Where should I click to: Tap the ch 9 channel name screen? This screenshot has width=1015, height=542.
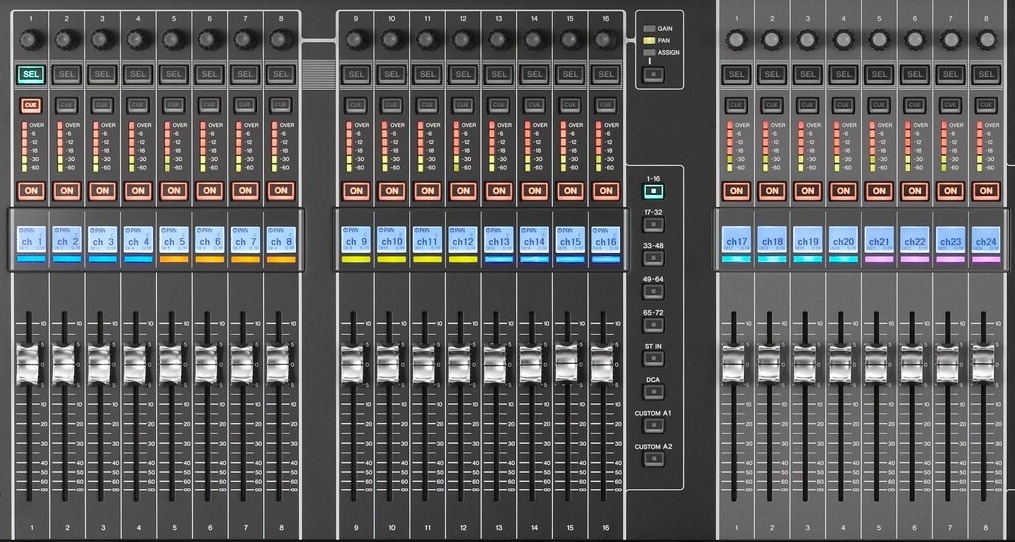(356, 239)
